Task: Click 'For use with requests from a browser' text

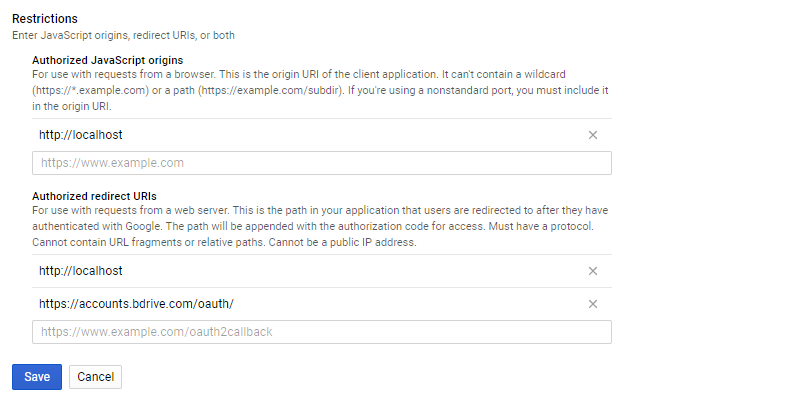Action: pyautogui.click(x=124, y=75)
